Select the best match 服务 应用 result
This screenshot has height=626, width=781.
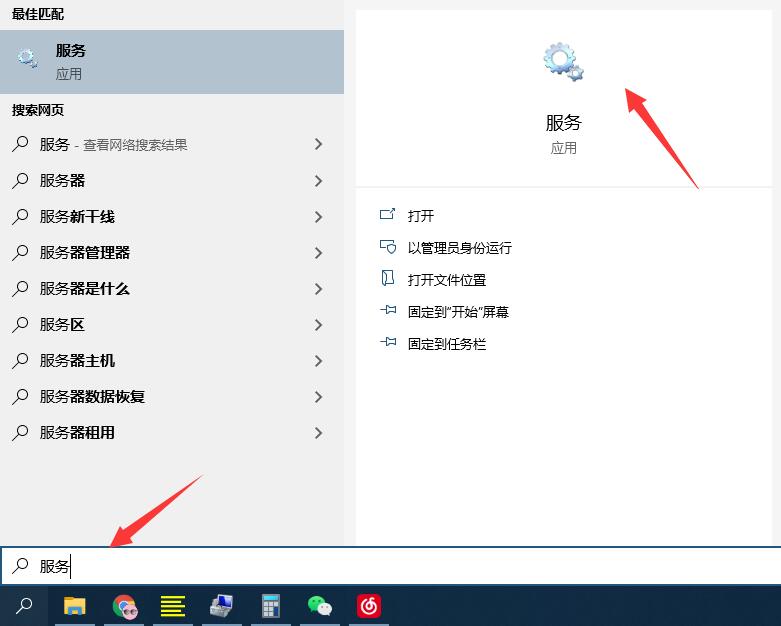172,62
